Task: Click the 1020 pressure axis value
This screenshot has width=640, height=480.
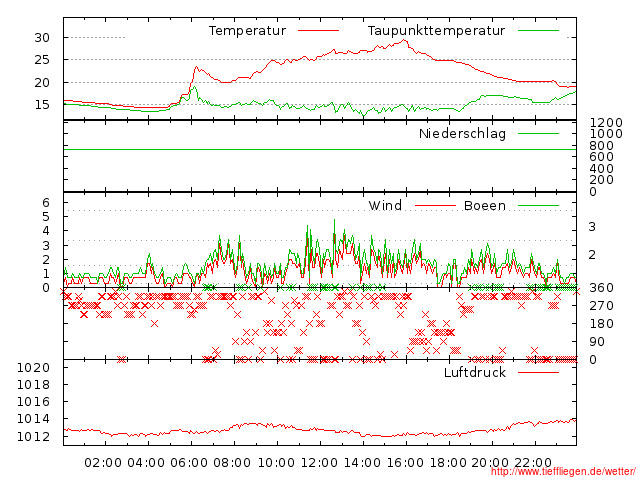Action: [x=33, y=368]
